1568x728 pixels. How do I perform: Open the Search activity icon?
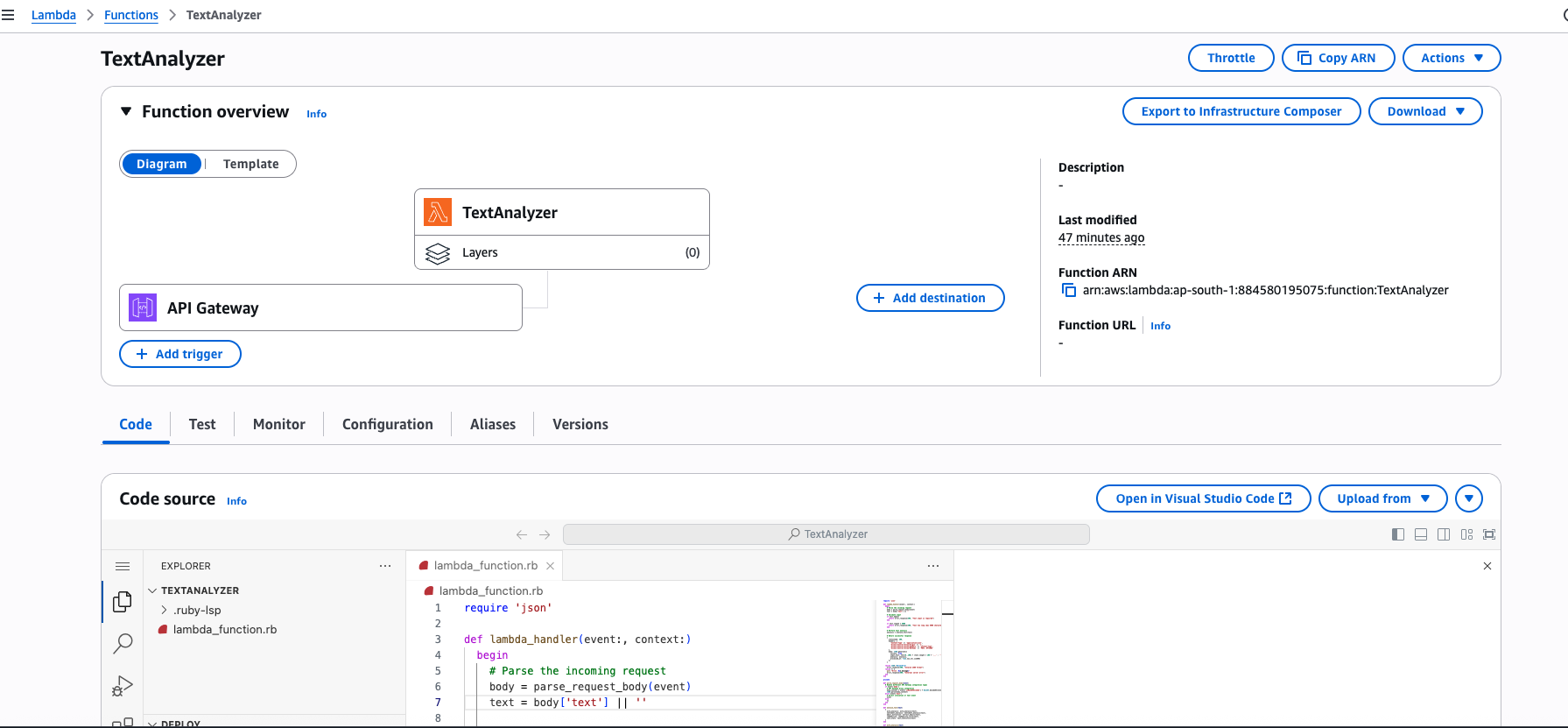[x=123, y=644]
